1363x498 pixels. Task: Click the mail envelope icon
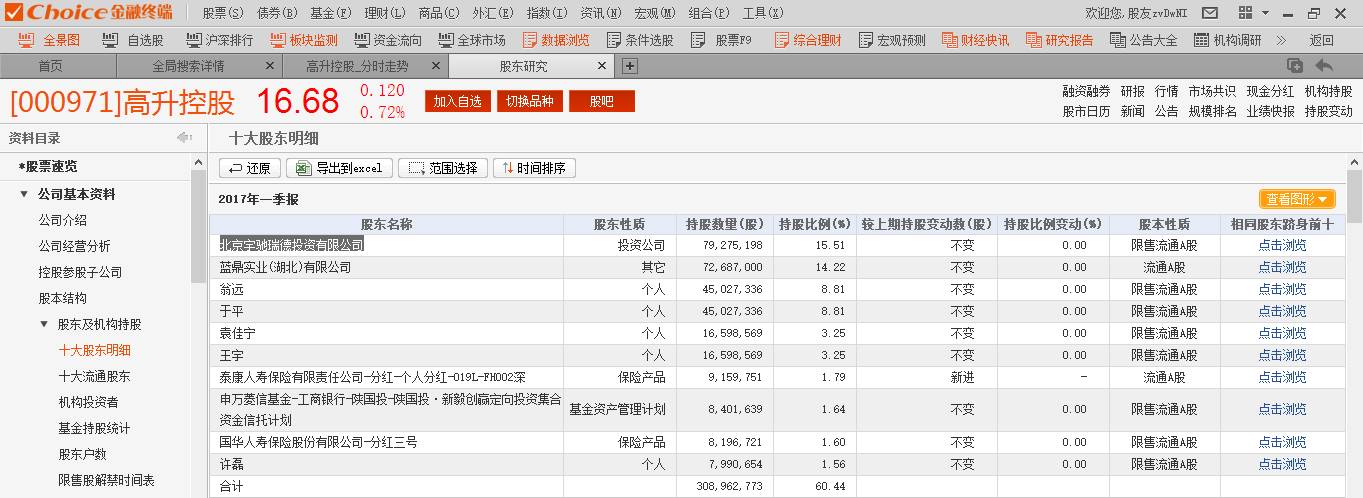click(x=1210, y=13)
